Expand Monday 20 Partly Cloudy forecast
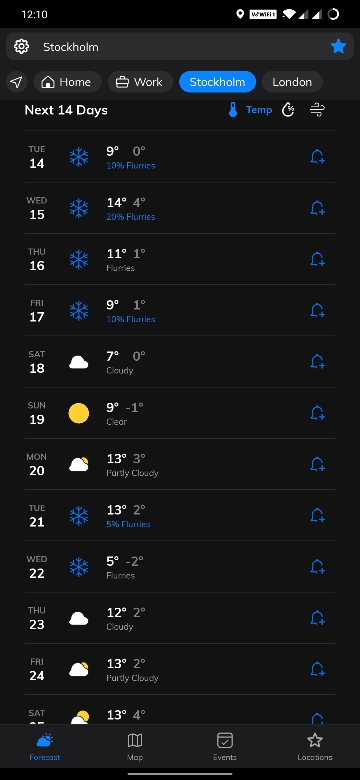 pos(180,464)
